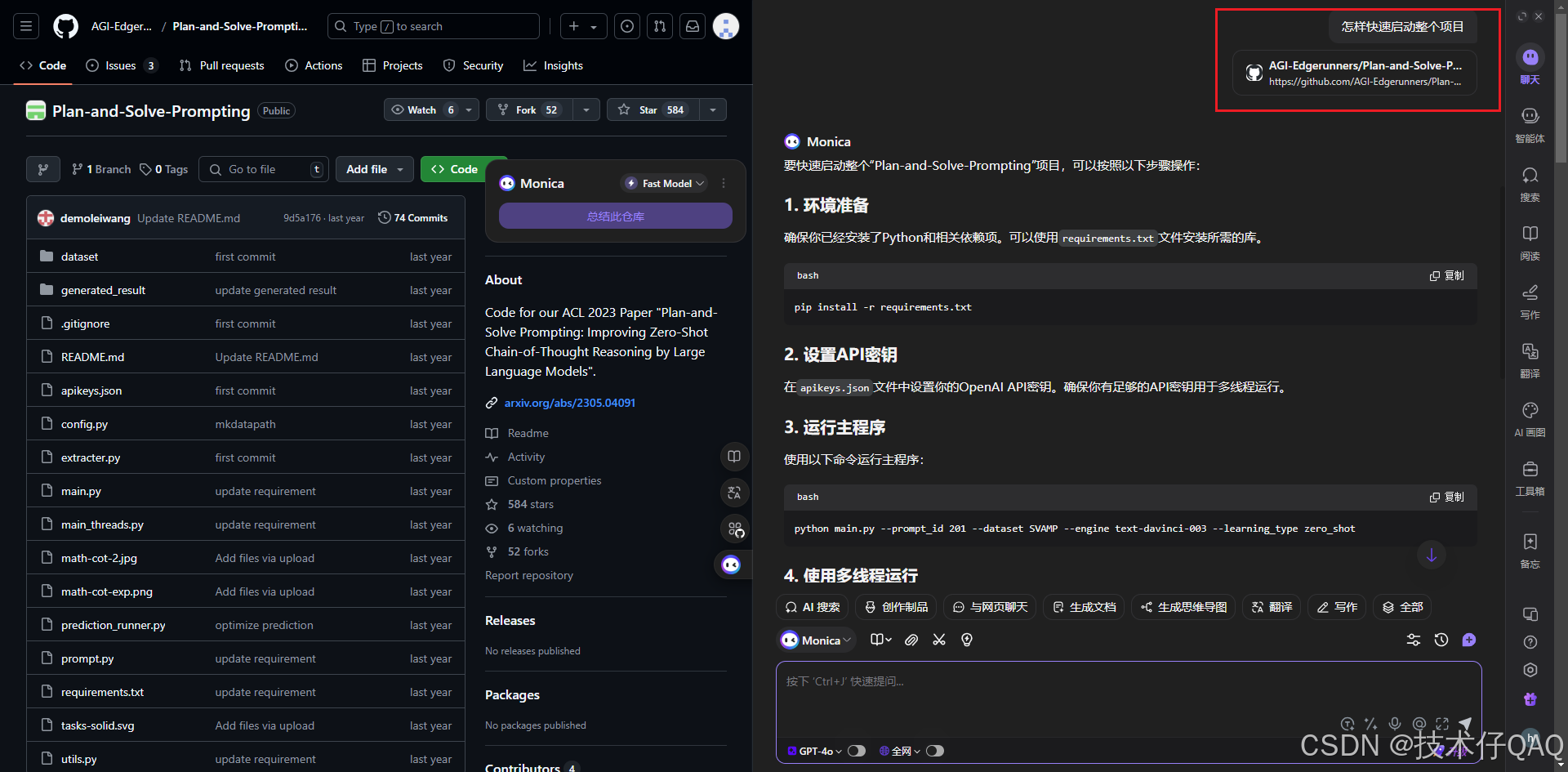Open the 74 Commits history link
The width and height of the screenshot is (1568, 772).
pos(413,218)
